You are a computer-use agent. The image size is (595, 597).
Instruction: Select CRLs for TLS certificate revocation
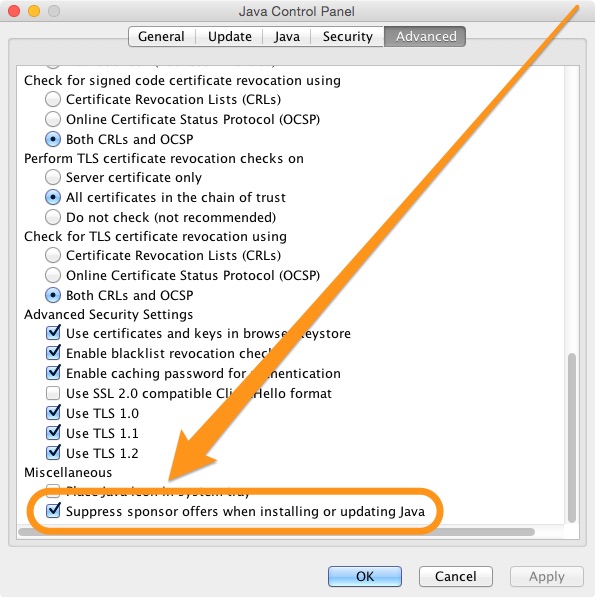(x=53, y=255)
